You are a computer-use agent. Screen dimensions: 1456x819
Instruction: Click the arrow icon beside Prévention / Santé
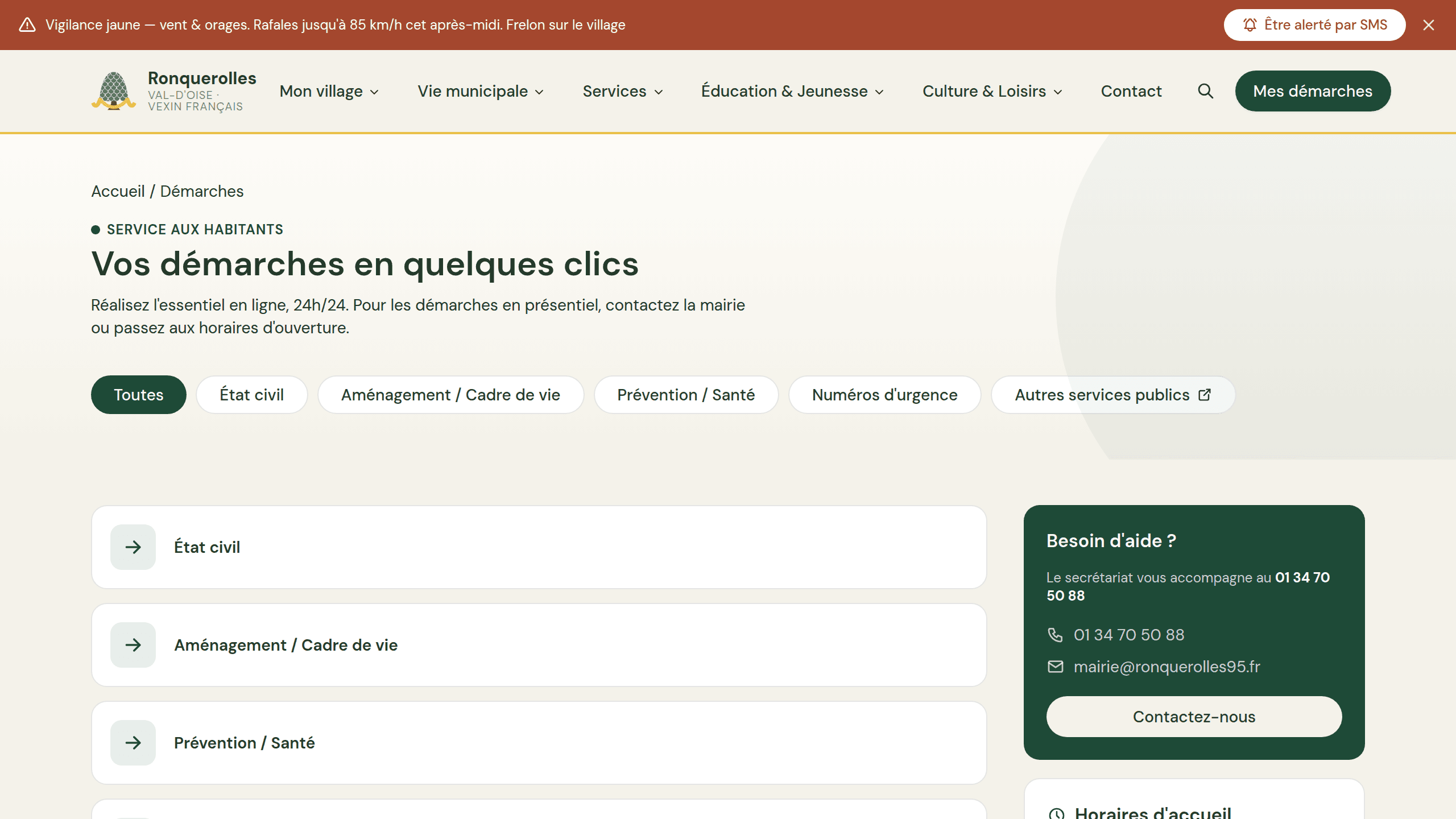click(133, 743)
